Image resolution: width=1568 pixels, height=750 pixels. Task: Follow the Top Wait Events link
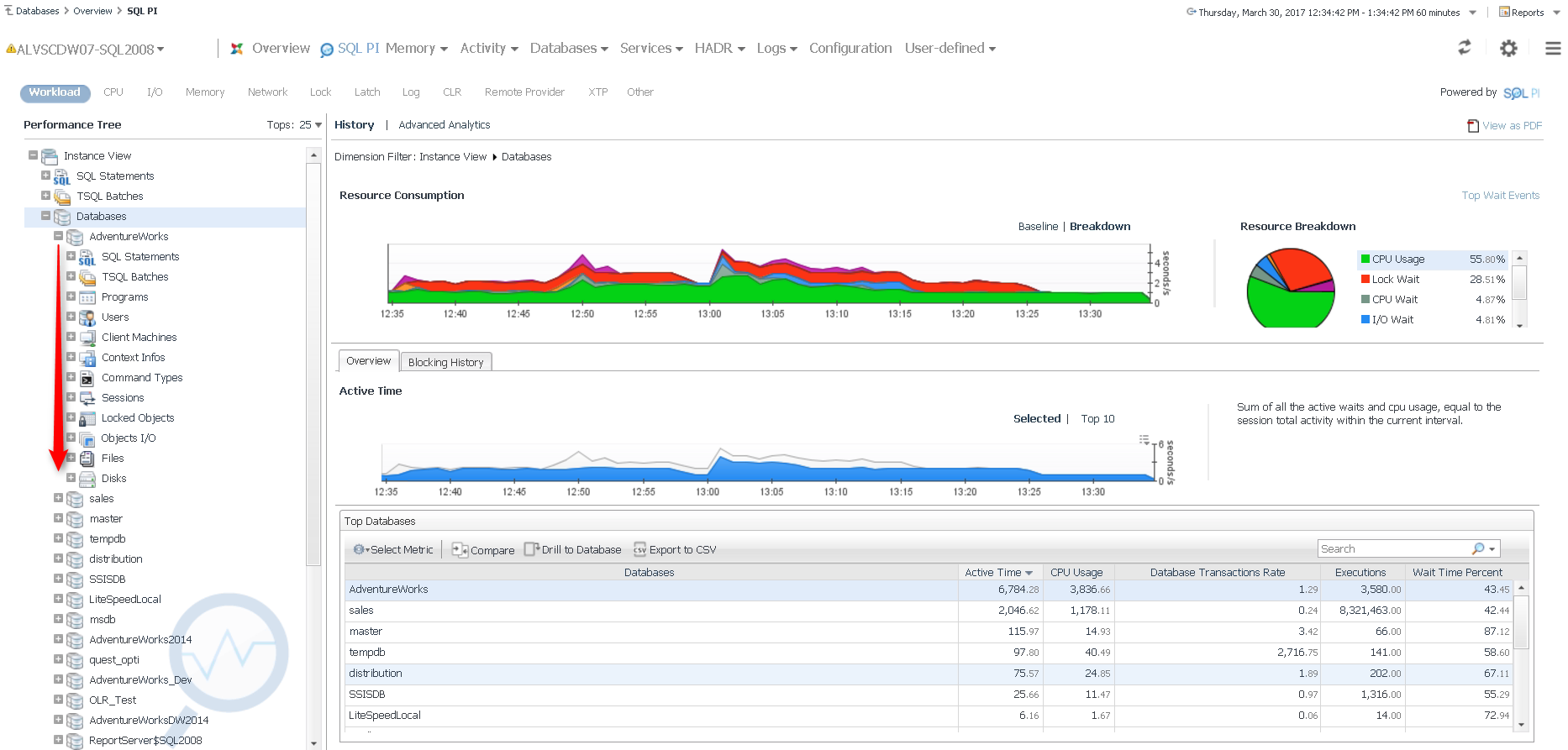pos(1500,196)
